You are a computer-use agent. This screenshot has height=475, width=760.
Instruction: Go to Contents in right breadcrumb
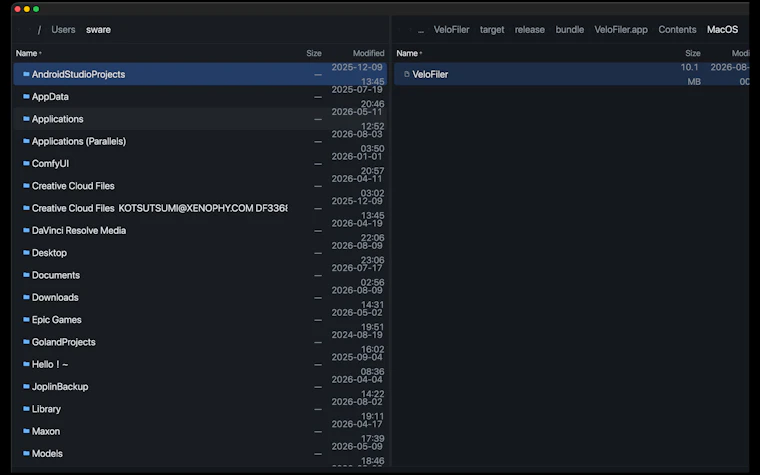pos(677,30)
